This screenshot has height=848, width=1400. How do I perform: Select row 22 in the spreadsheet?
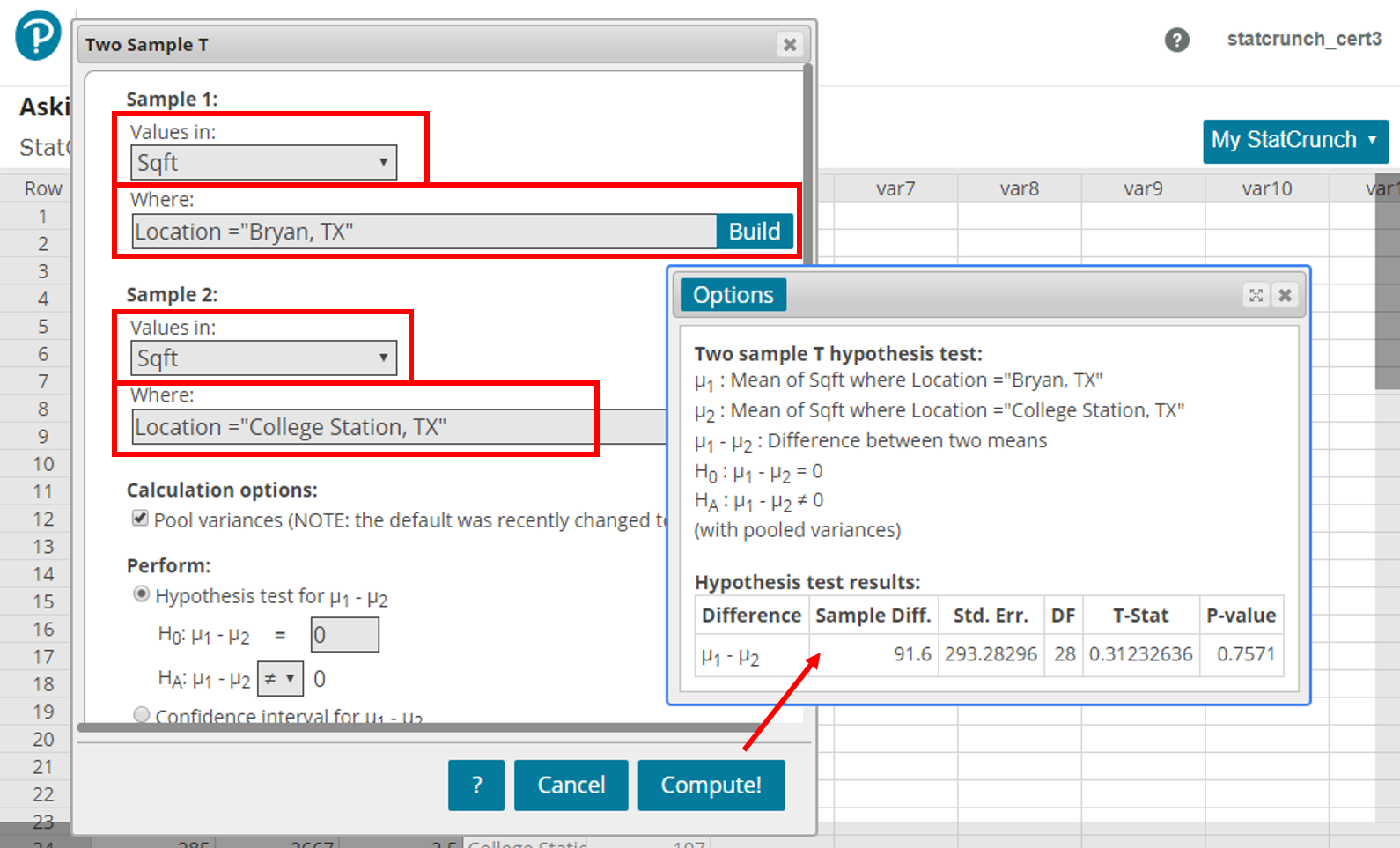point(42,794)
